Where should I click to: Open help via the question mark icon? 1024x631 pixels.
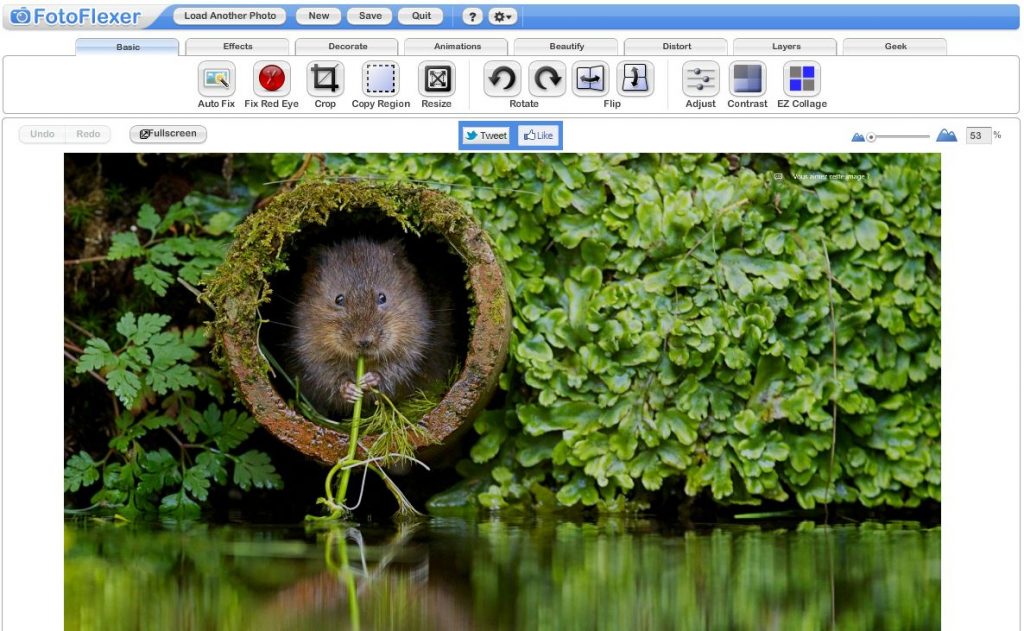point(471,16)
